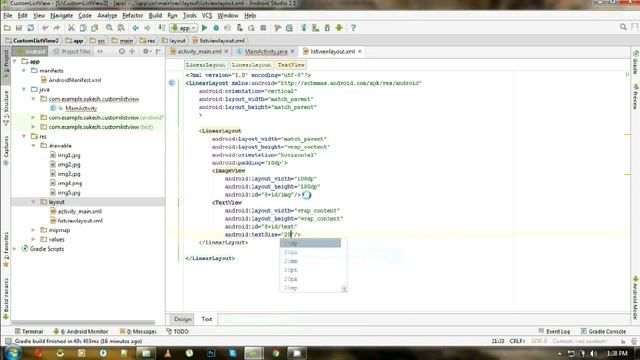Switch to the MainActivity.java editor tab
640x360 pixels.
[x=266, y=51]
